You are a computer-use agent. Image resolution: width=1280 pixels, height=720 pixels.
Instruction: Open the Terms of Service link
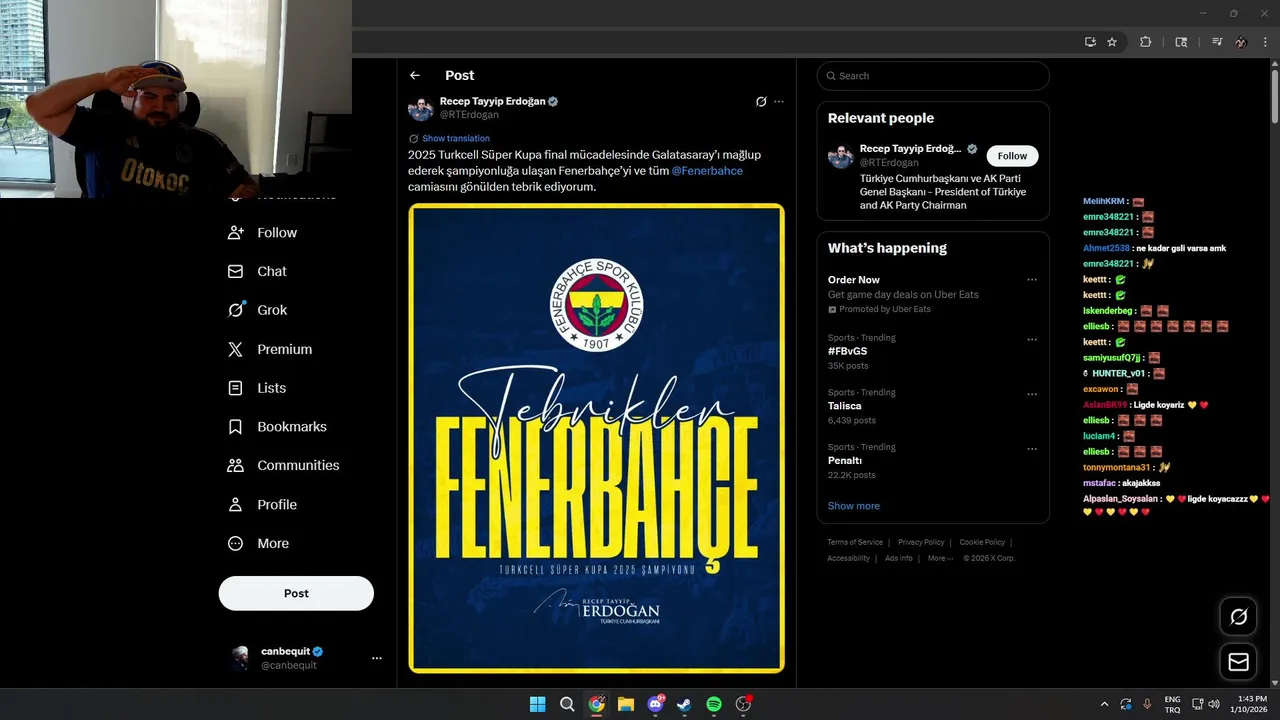pos(855,542)
